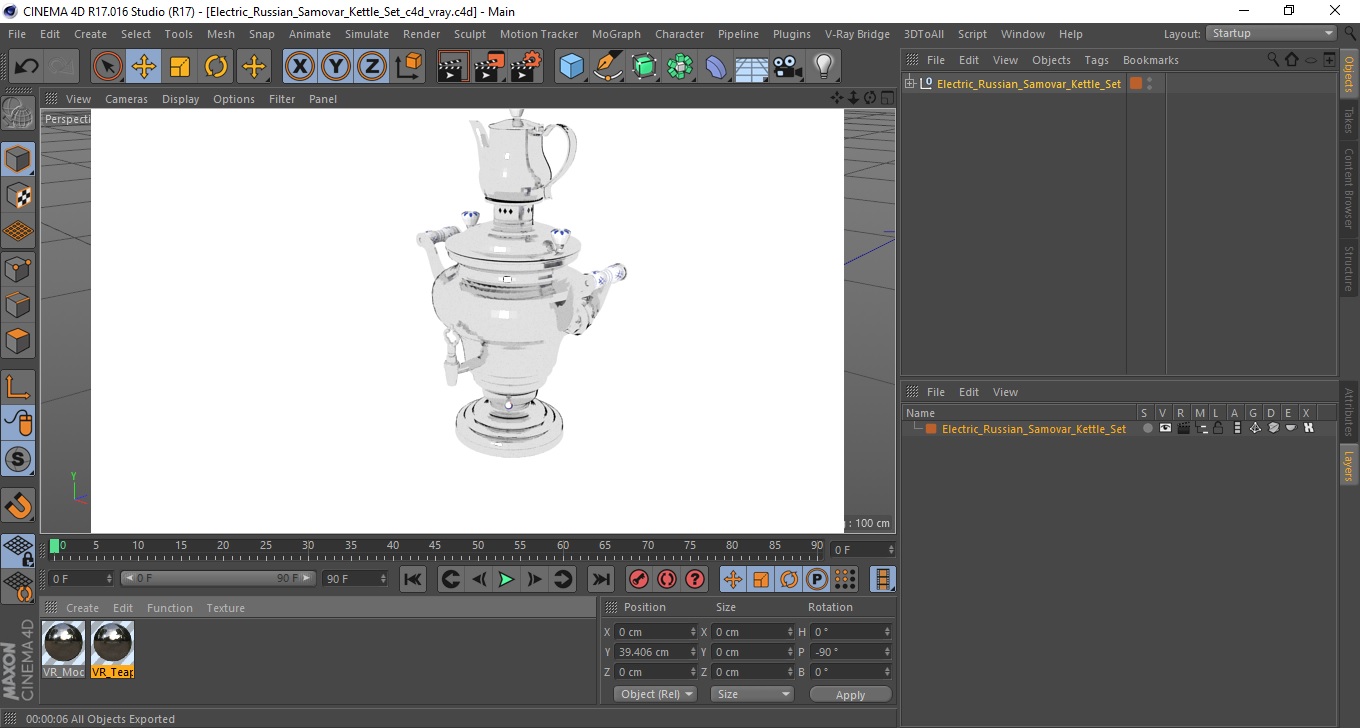Switch to the Takes side tab

click(1348, 121)
